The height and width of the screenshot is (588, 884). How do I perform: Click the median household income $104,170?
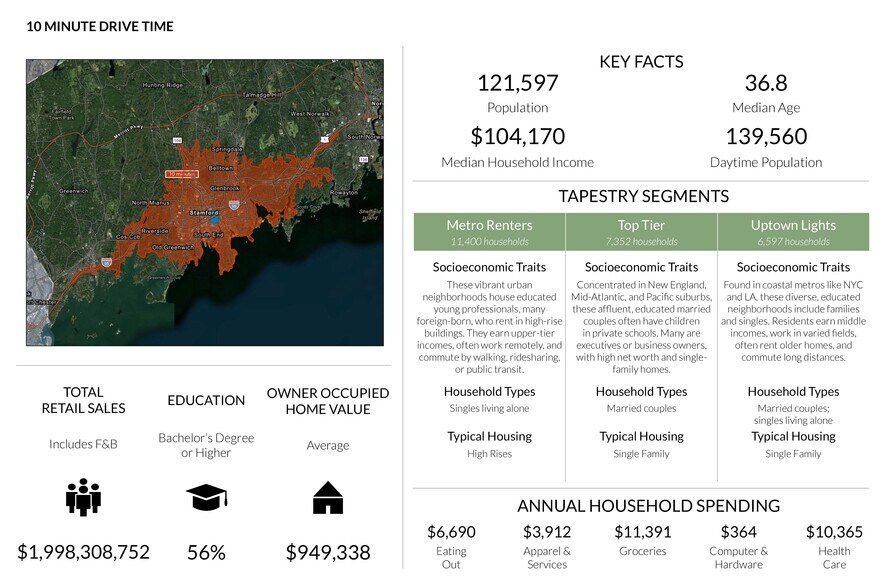coord(518,136)
